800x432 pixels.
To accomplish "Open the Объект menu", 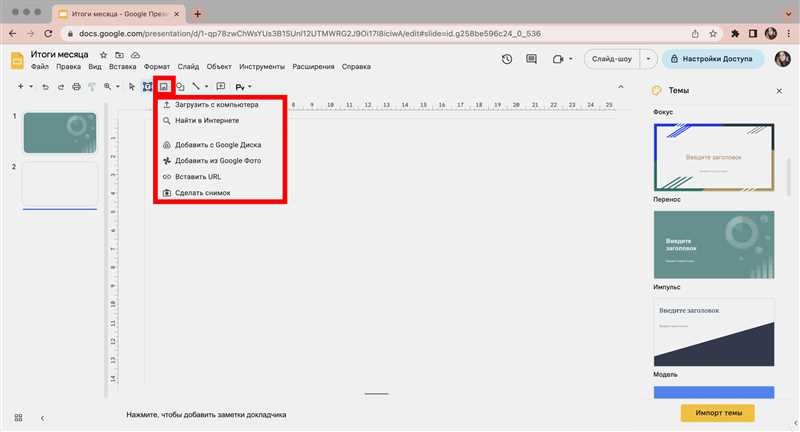I will (219, 67).
